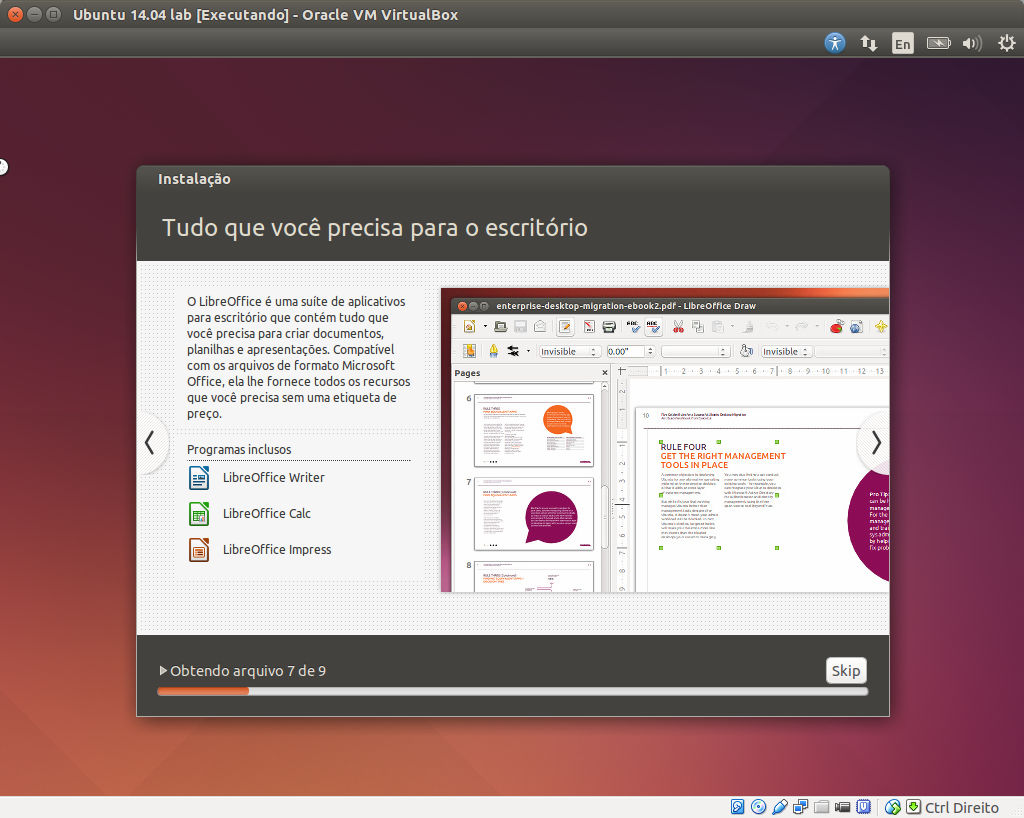Click the VirtualBox USB devices icon

tap(779, 807)
